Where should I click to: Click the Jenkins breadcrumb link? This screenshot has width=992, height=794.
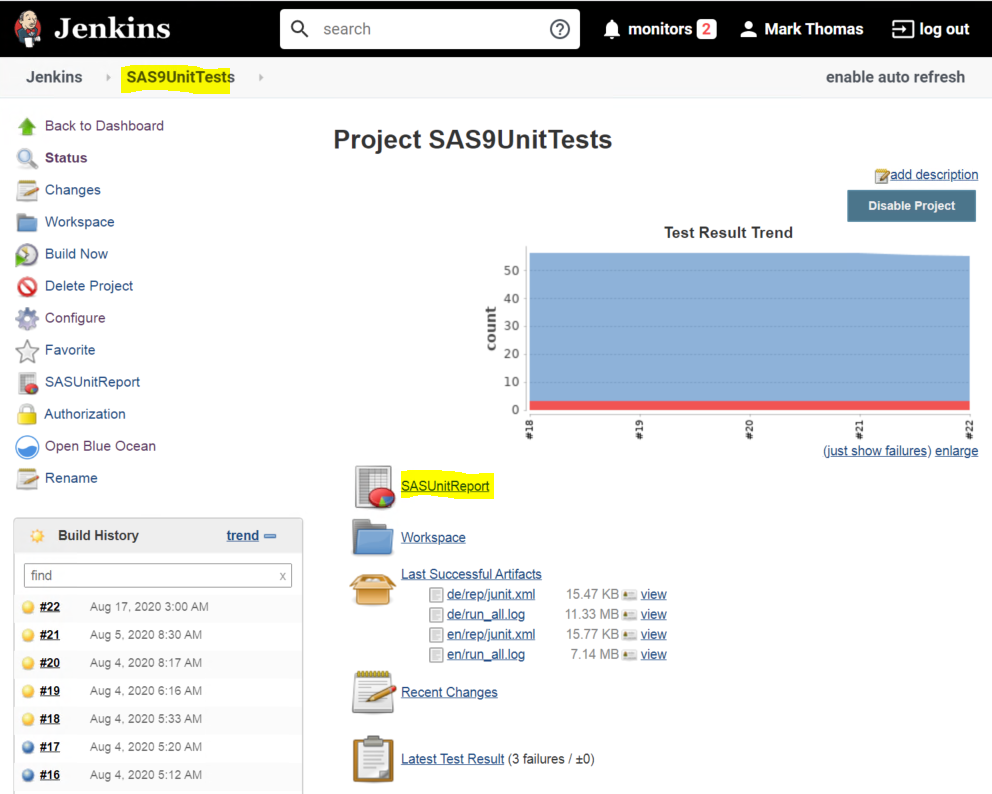tap(54, 77)
